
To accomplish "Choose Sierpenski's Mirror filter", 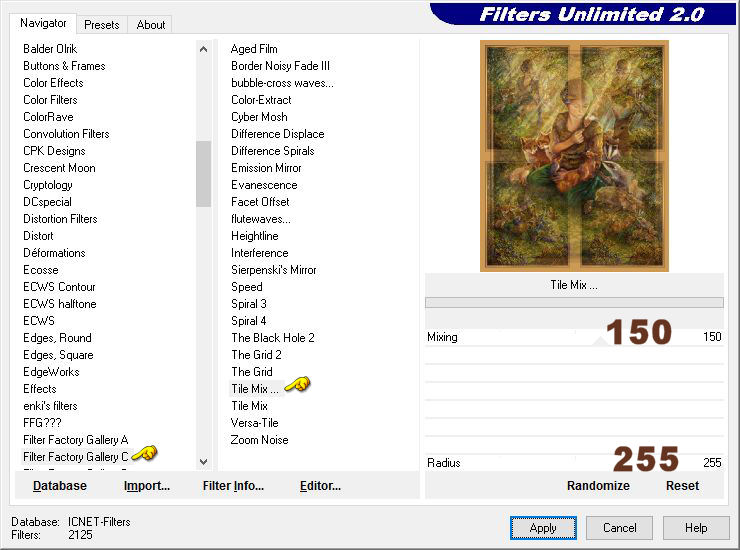I will [274, 270].
